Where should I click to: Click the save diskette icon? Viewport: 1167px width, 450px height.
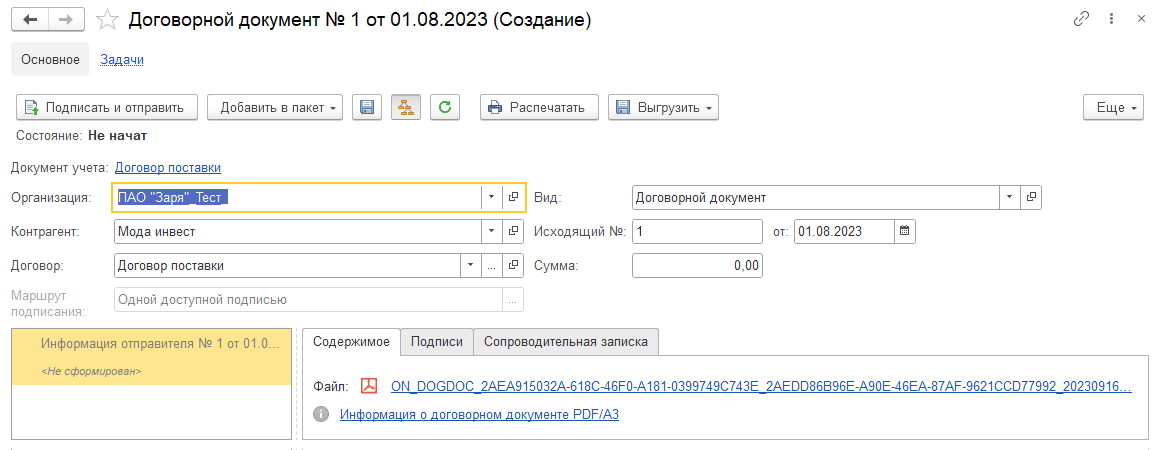pyautogui.click(x=367, y=107)
